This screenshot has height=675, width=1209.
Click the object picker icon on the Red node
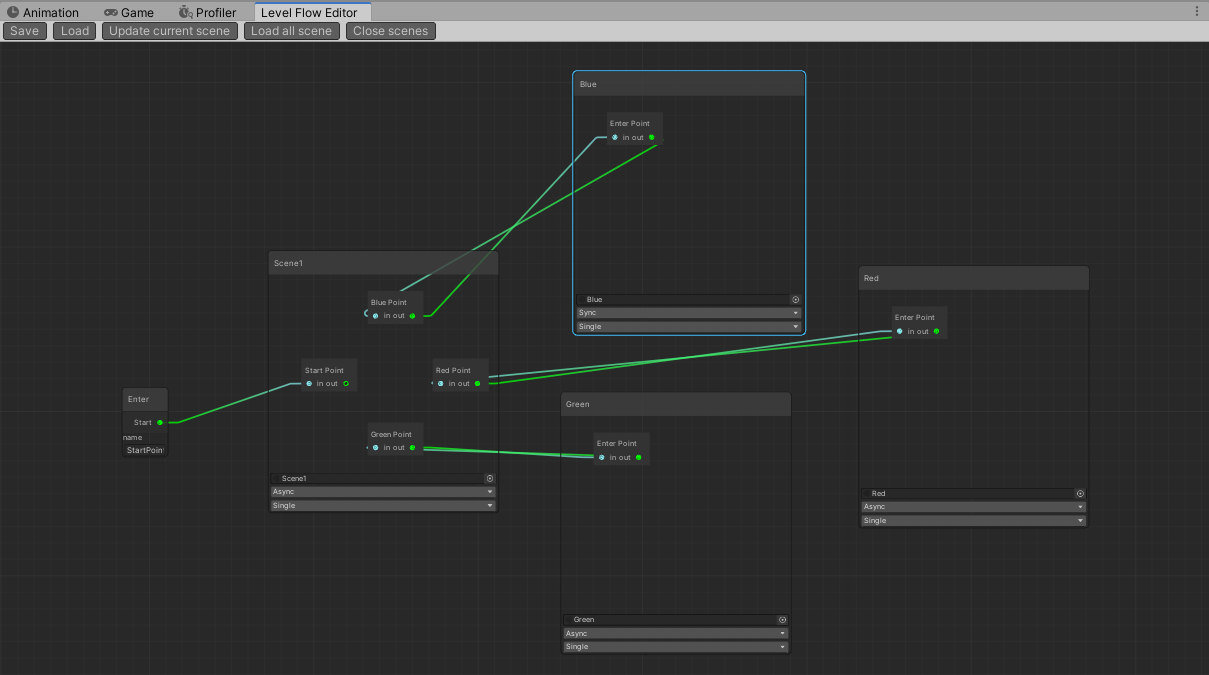coord(1078,493)
